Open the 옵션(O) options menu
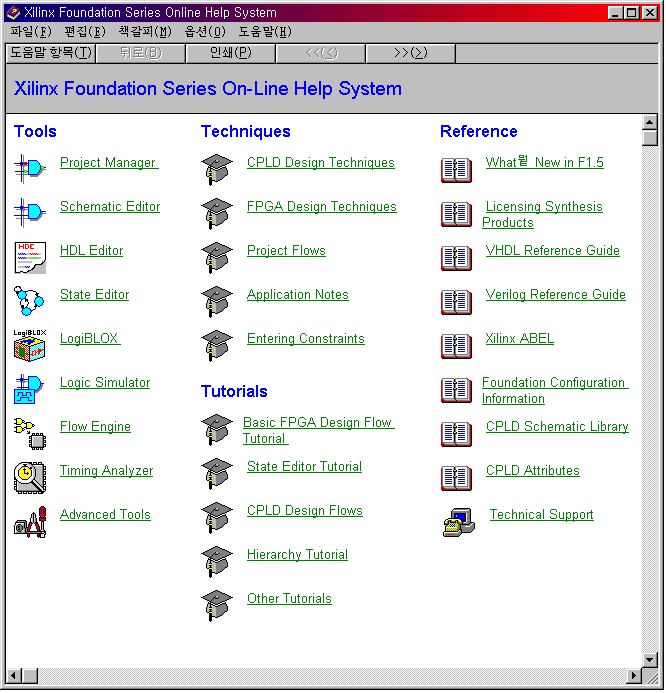The height and width of the screenshot is (693, 666). tap(205, 32)
